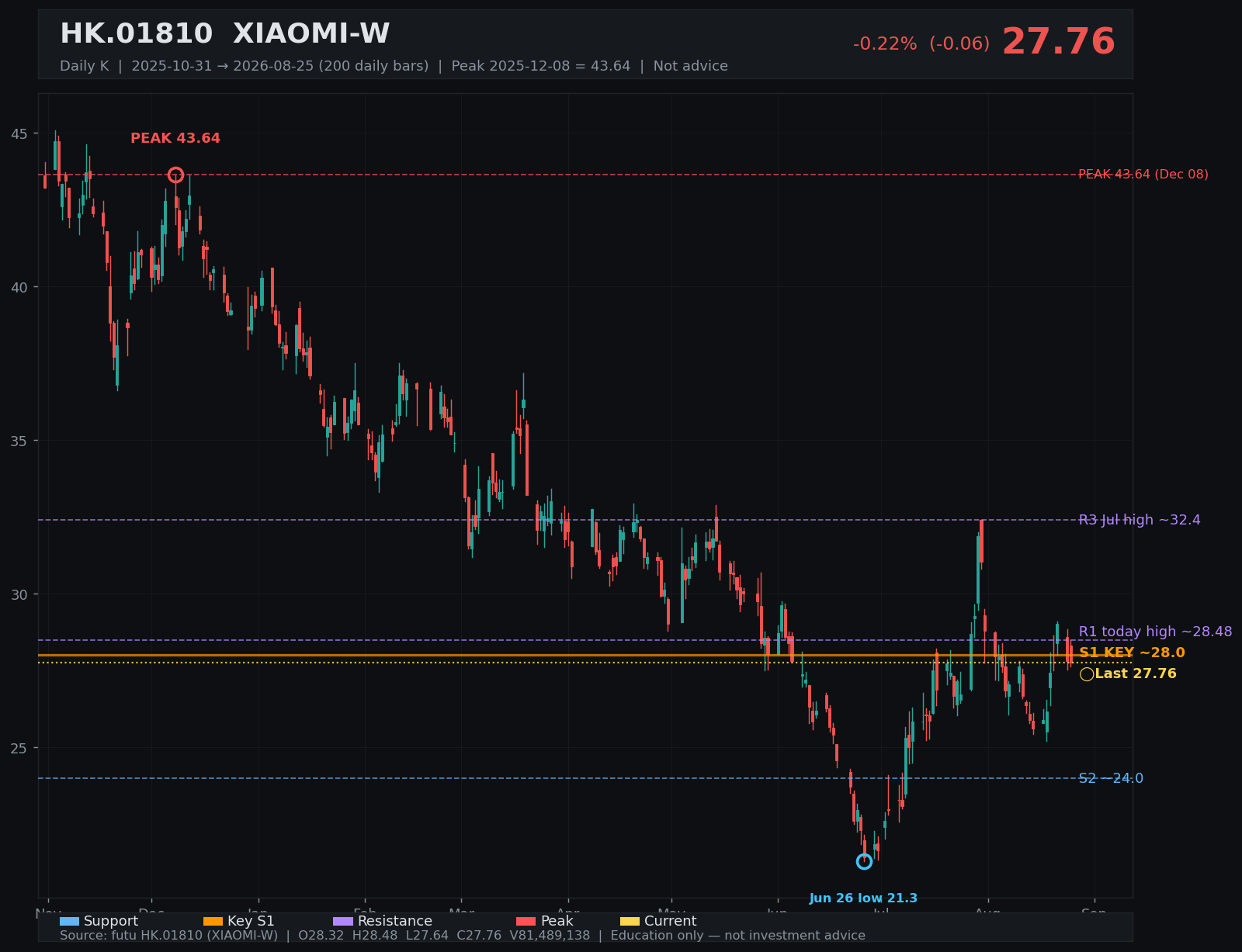This screenshot has height=952, width=1242.
Task: Click the 'PEAK 43.64 (Dec 08)' line label
Action: tap(1143, 175)
